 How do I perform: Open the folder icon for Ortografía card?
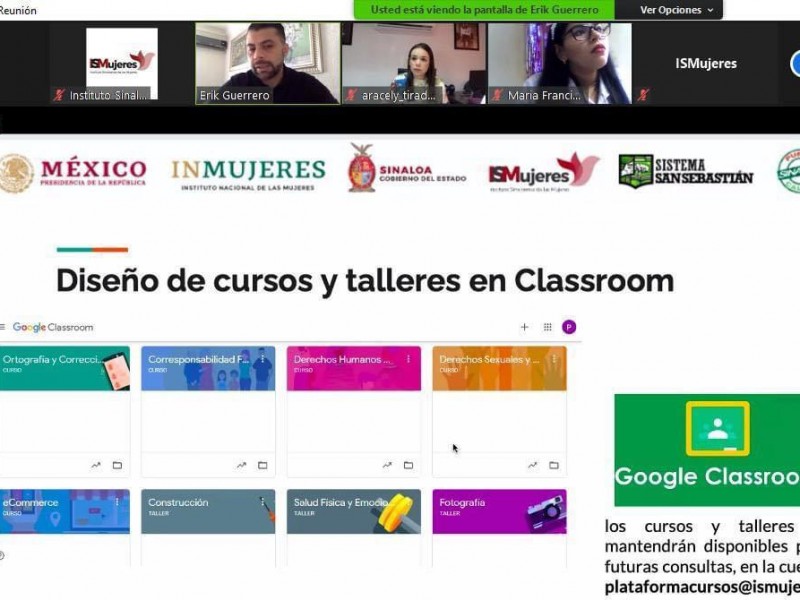(117, 465)
